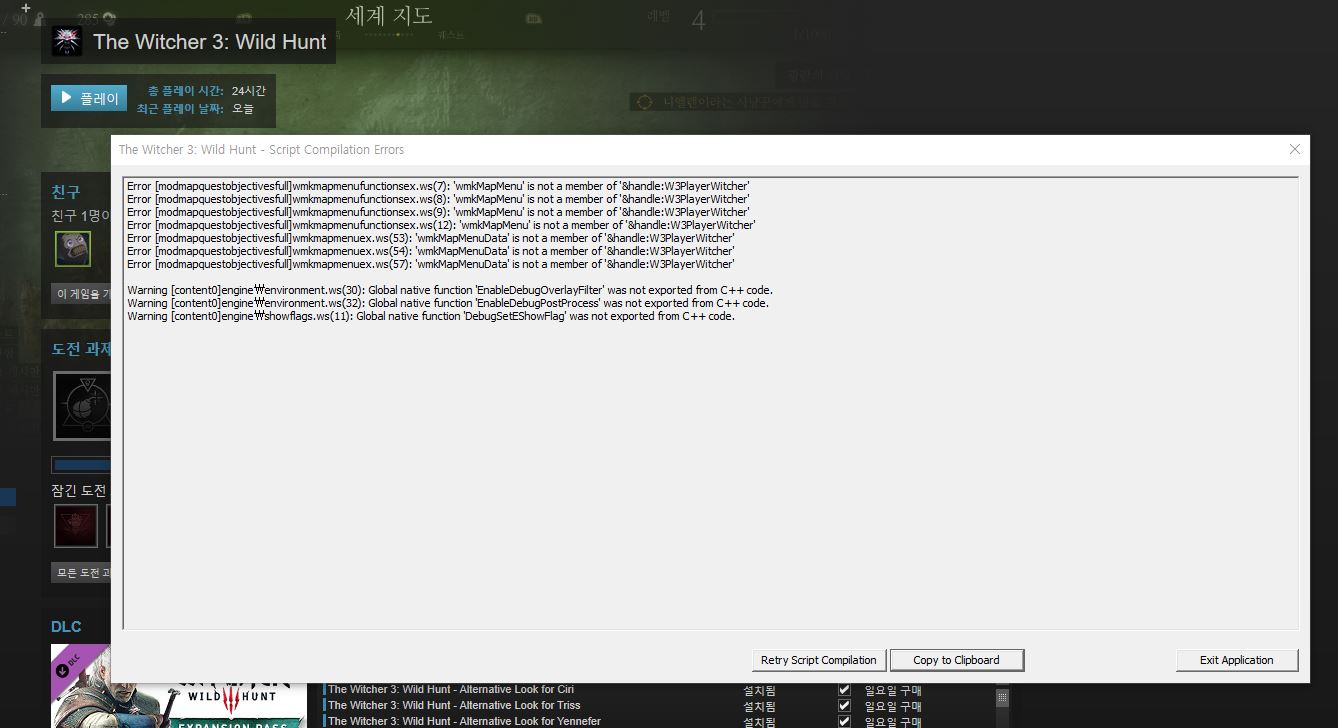Click the plus icon at top-left corner

26,8
